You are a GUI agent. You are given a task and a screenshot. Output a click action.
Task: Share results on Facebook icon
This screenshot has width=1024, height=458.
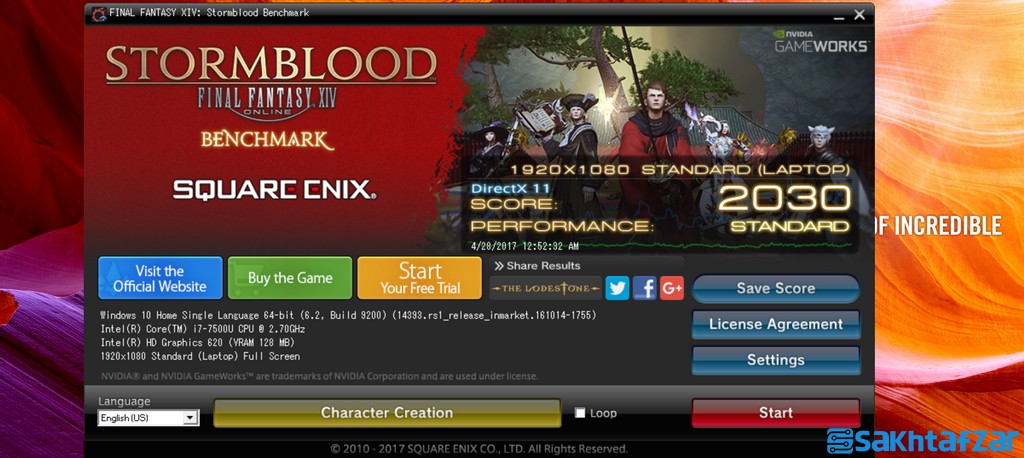(x=644, y=288)
